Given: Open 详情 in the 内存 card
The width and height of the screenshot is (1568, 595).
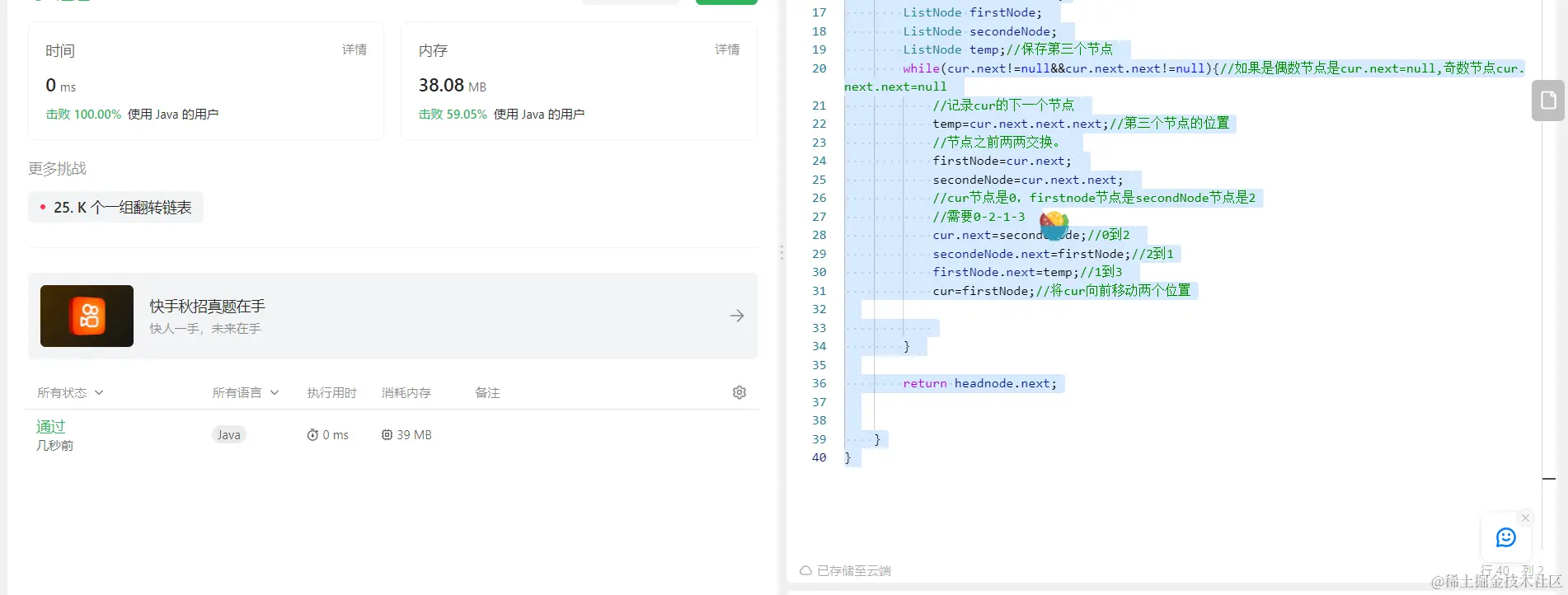Looking at the screenshot, I should point(727,49).
